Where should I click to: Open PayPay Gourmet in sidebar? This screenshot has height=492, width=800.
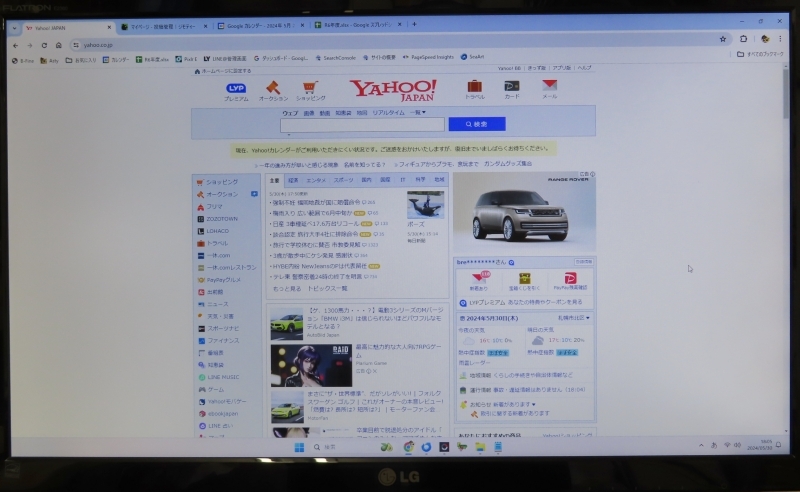coord(223,280)
